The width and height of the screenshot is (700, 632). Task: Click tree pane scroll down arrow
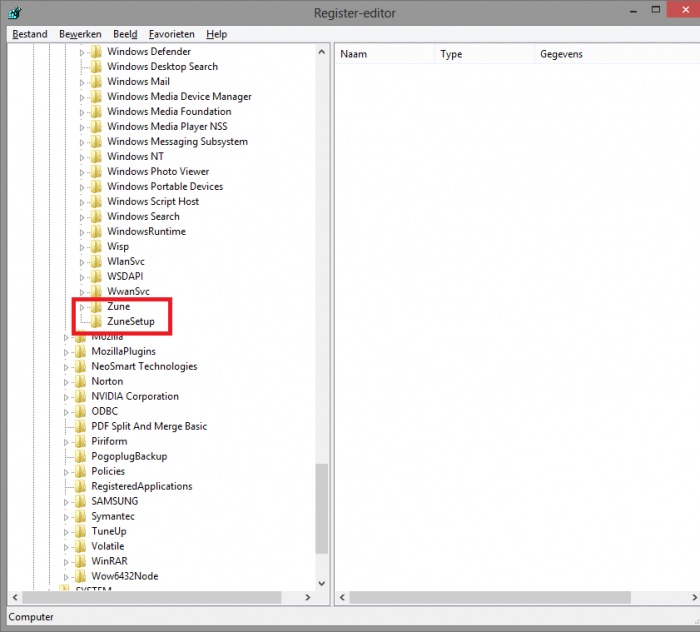click(321, 583)
